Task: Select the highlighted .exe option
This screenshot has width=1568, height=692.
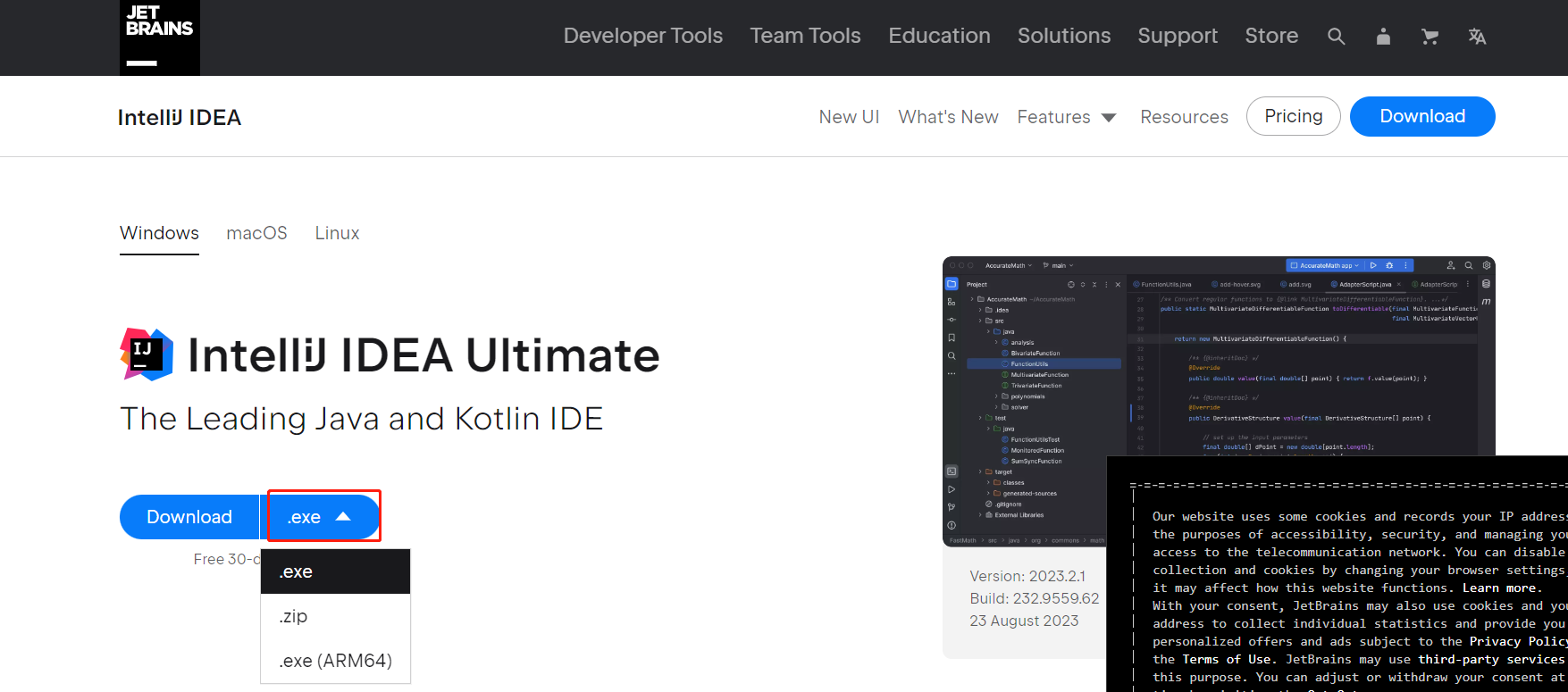Action: tap(335, 571)
